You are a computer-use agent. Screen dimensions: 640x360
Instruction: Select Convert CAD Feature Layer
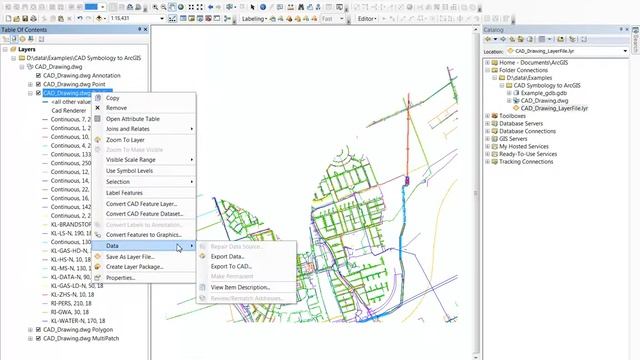144,204
